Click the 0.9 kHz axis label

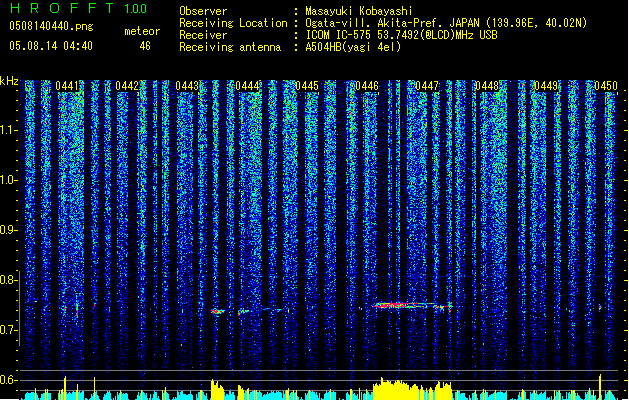8,230
